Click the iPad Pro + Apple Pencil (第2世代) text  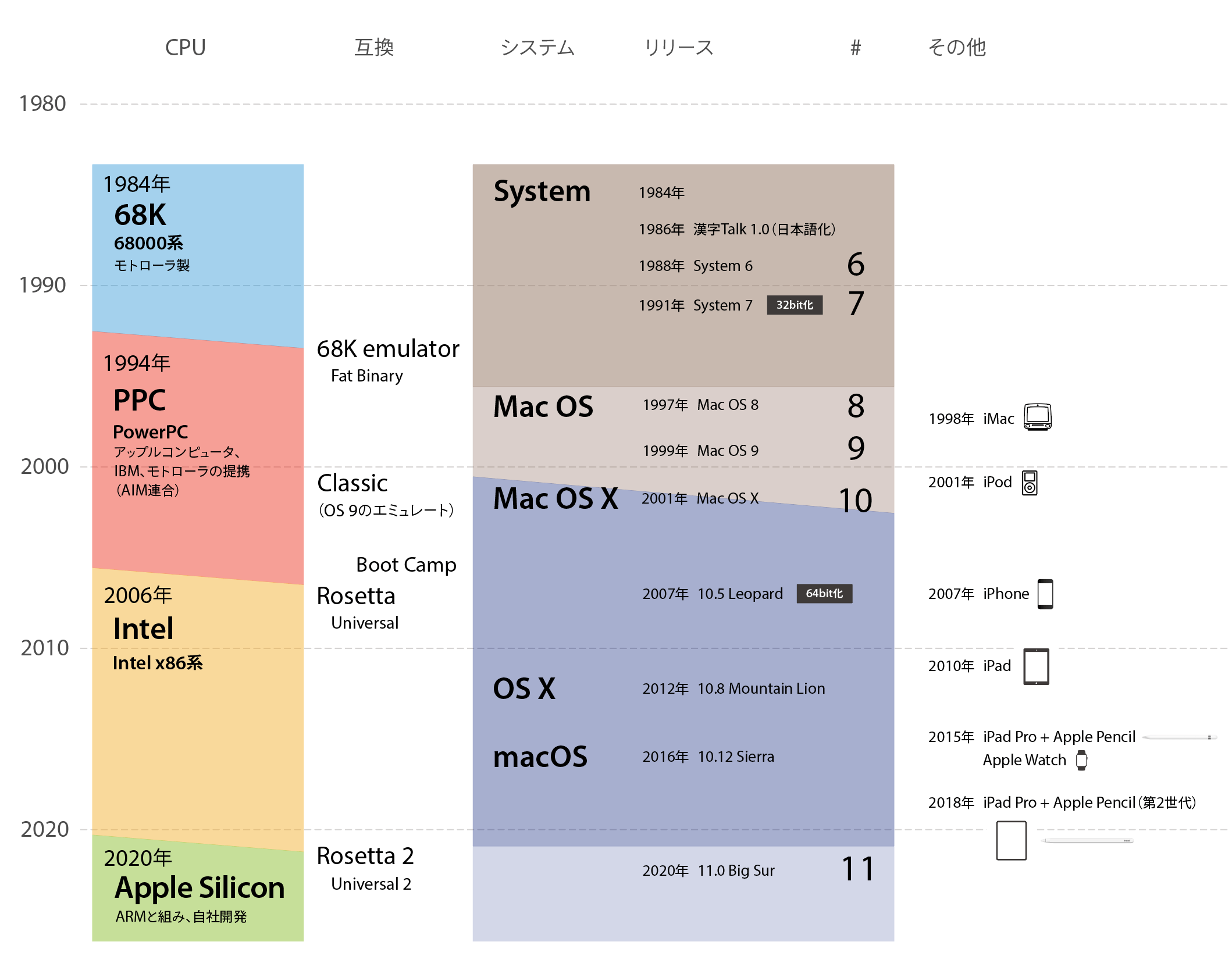click(1089, 802)
